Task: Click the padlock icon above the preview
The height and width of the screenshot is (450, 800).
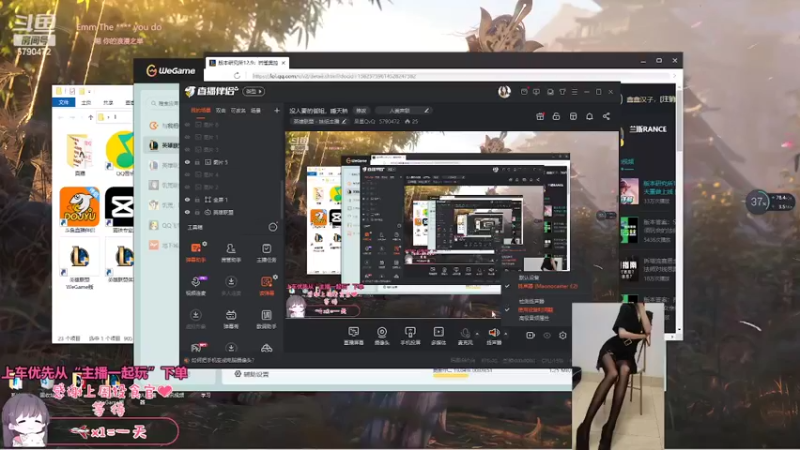Action: pyautogui.click(x=556, y=116)
